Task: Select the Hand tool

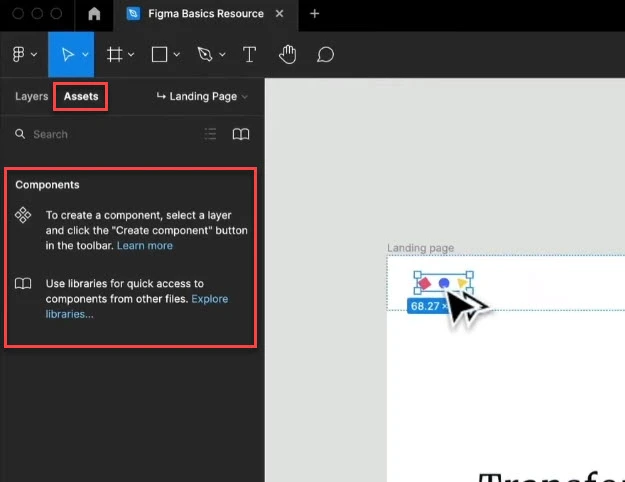Action: (287, 54)
